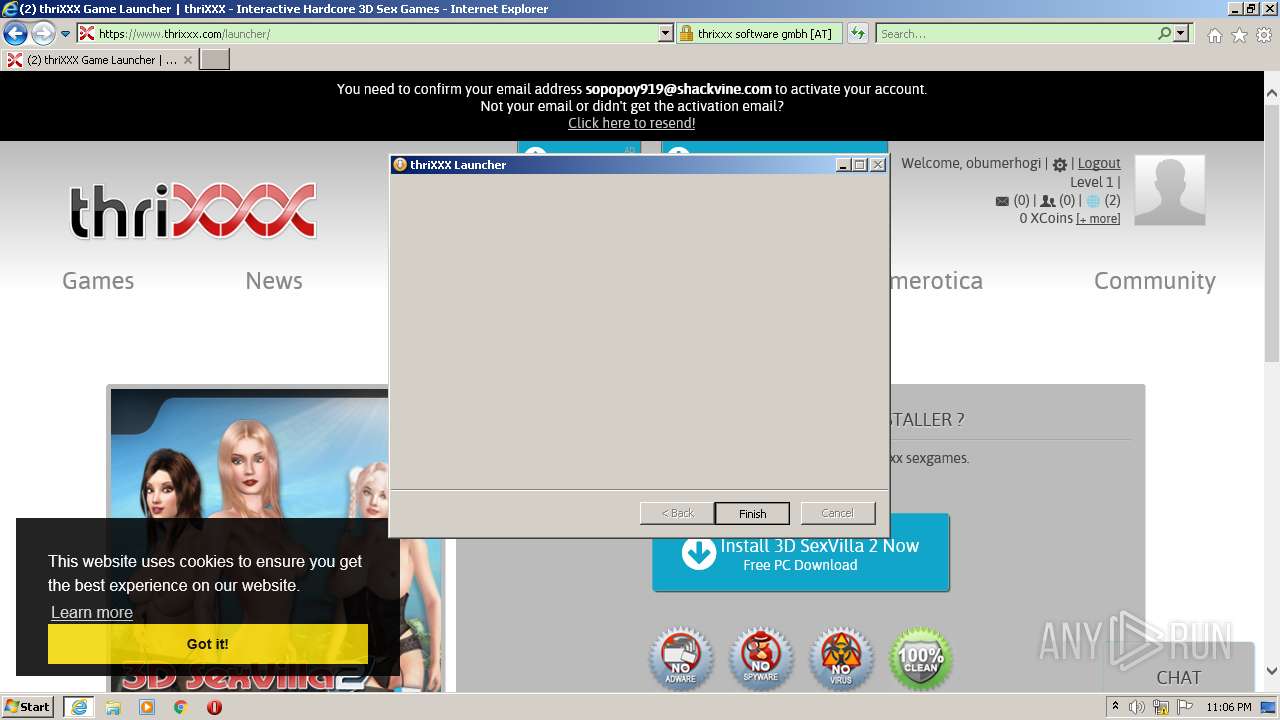Close the thriXXX Launcher dialog
The image size is (1280, 720).
(x=878, y=165)
